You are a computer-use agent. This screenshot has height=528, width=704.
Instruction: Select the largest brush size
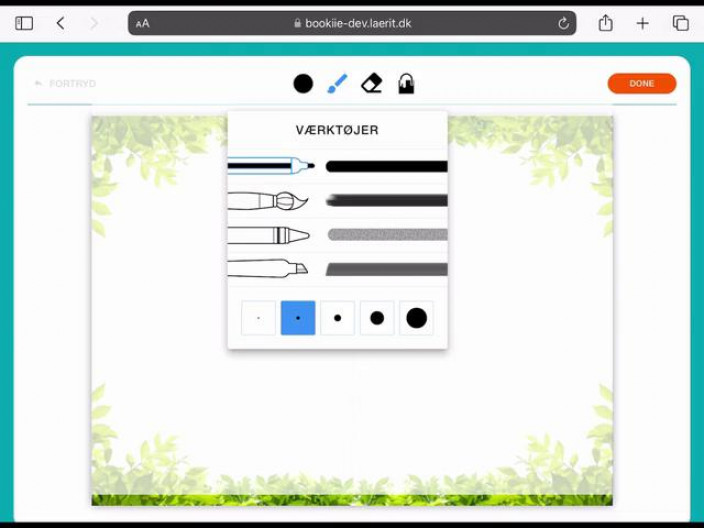(x=416, y=318)
